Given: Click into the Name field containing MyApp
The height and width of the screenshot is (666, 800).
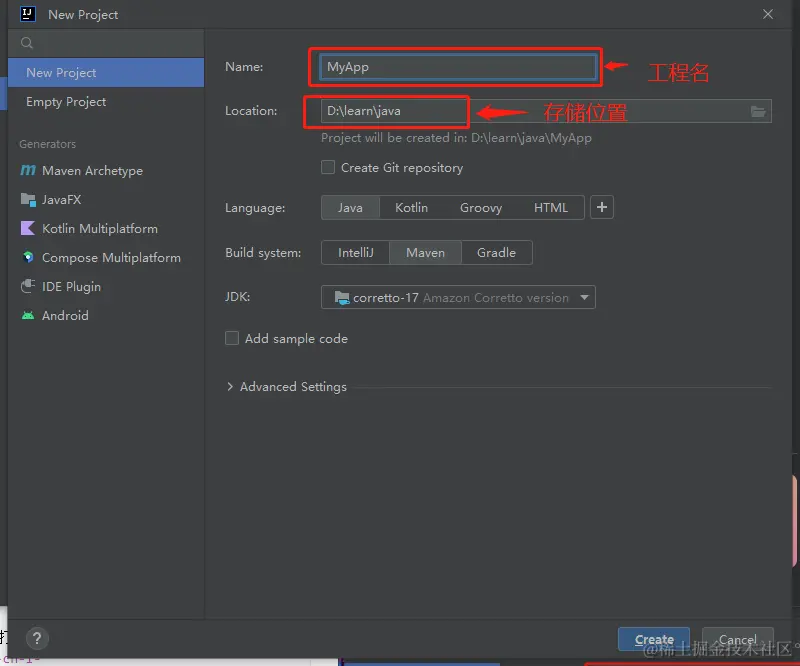Looking at the screenshot, I should pyautogui.click(x=458, y=67).
